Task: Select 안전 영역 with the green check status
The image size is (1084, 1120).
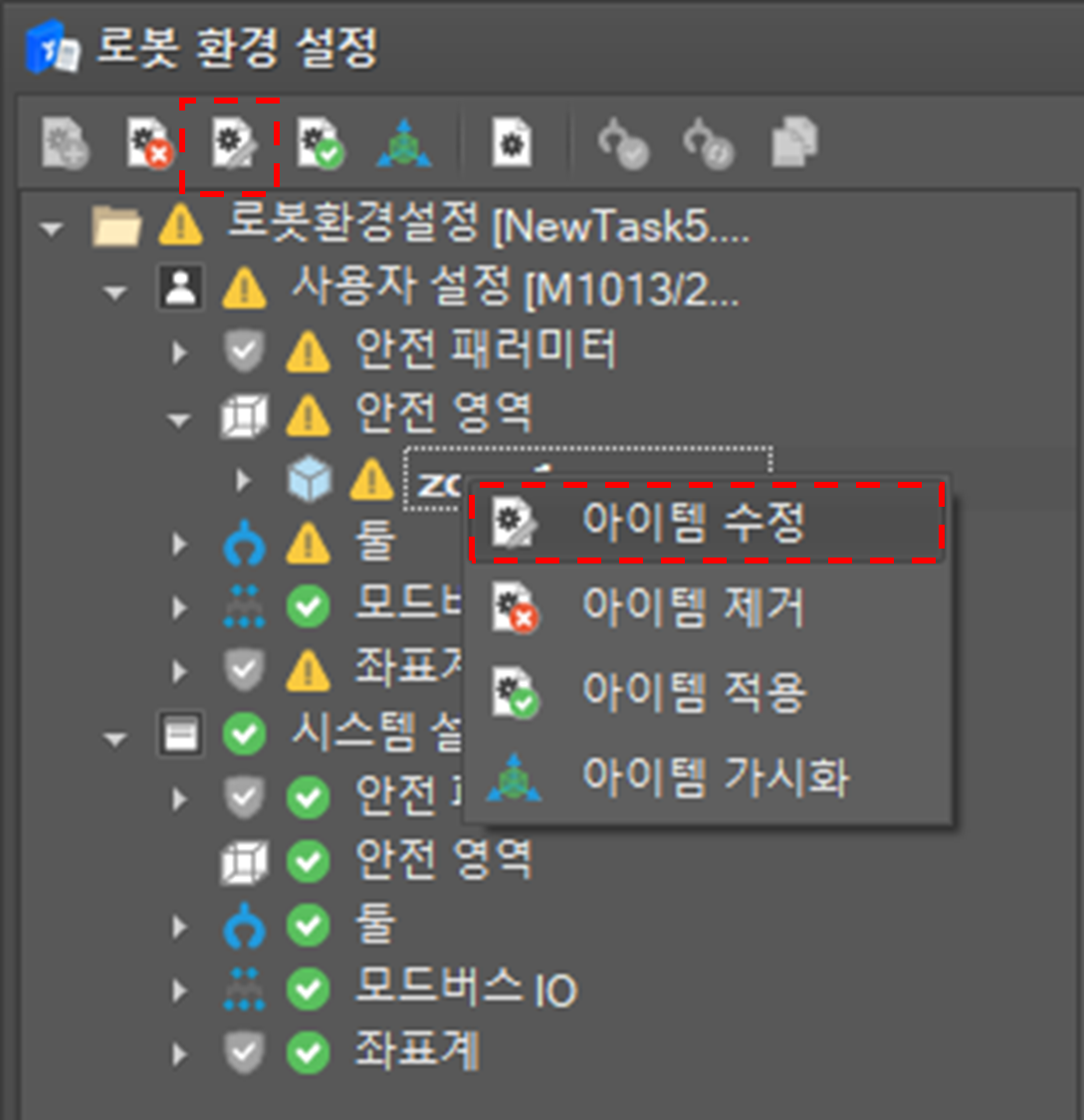Action: click(443, 860)
